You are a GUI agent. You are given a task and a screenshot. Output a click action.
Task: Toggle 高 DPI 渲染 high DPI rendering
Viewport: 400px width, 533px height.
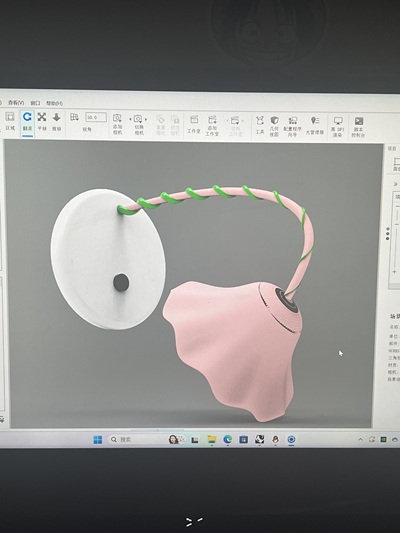tap(338, 127)
